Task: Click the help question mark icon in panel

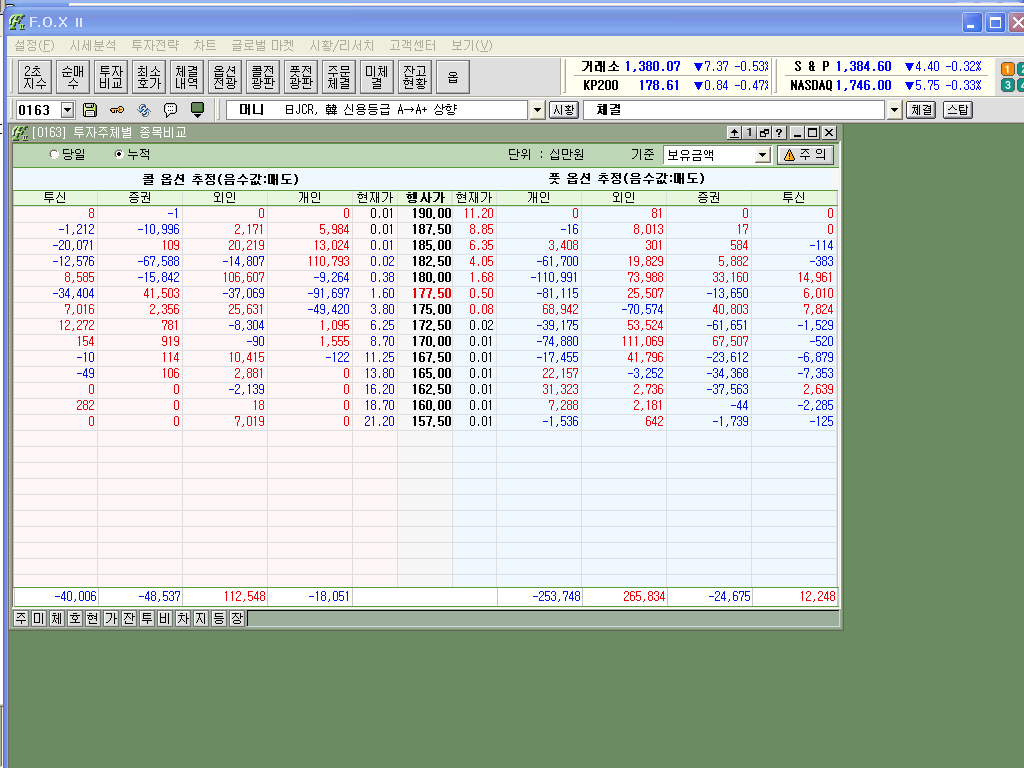Action: point(778,132)
